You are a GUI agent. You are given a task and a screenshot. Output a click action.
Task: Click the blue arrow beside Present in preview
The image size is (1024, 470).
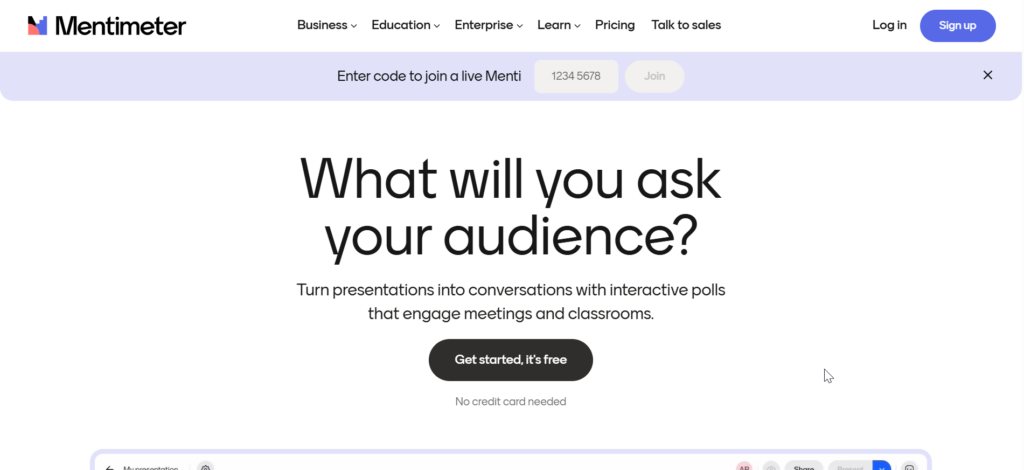[x=881, y=466]
